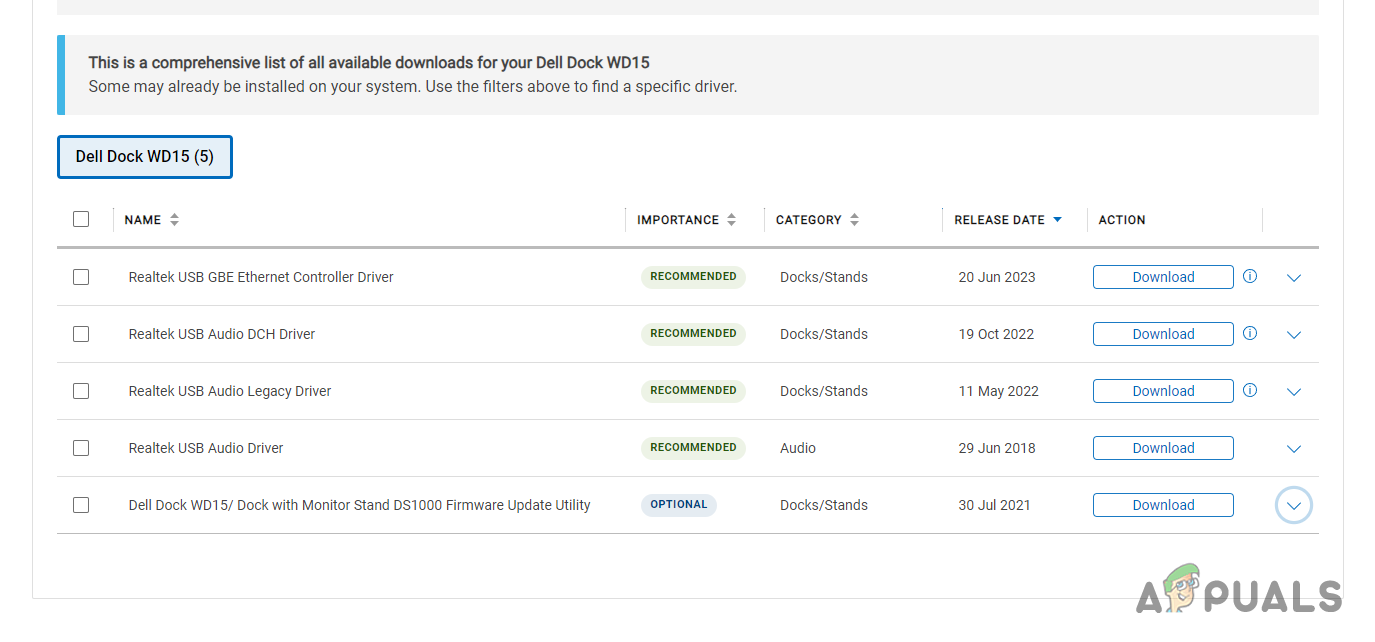Download Realtek USB Audio Legacy Driver
The height and width of the screenshot is (642, 1375).
[x=1163, y=391]
